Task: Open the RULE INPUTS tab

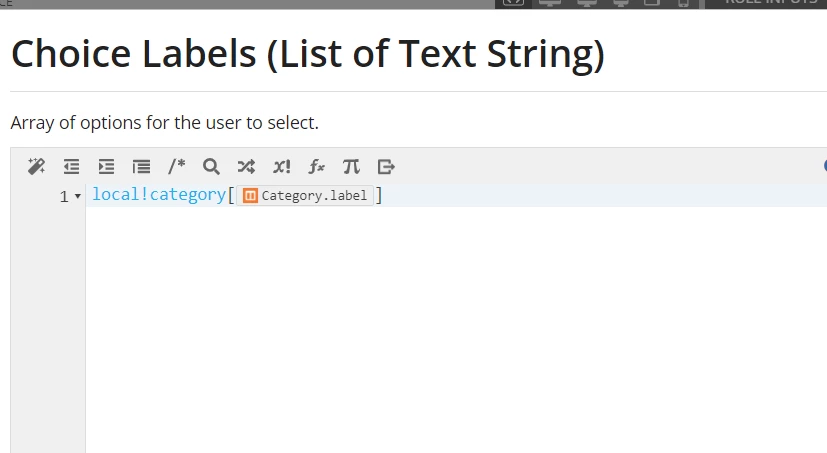Action: [x=771, y=2]
